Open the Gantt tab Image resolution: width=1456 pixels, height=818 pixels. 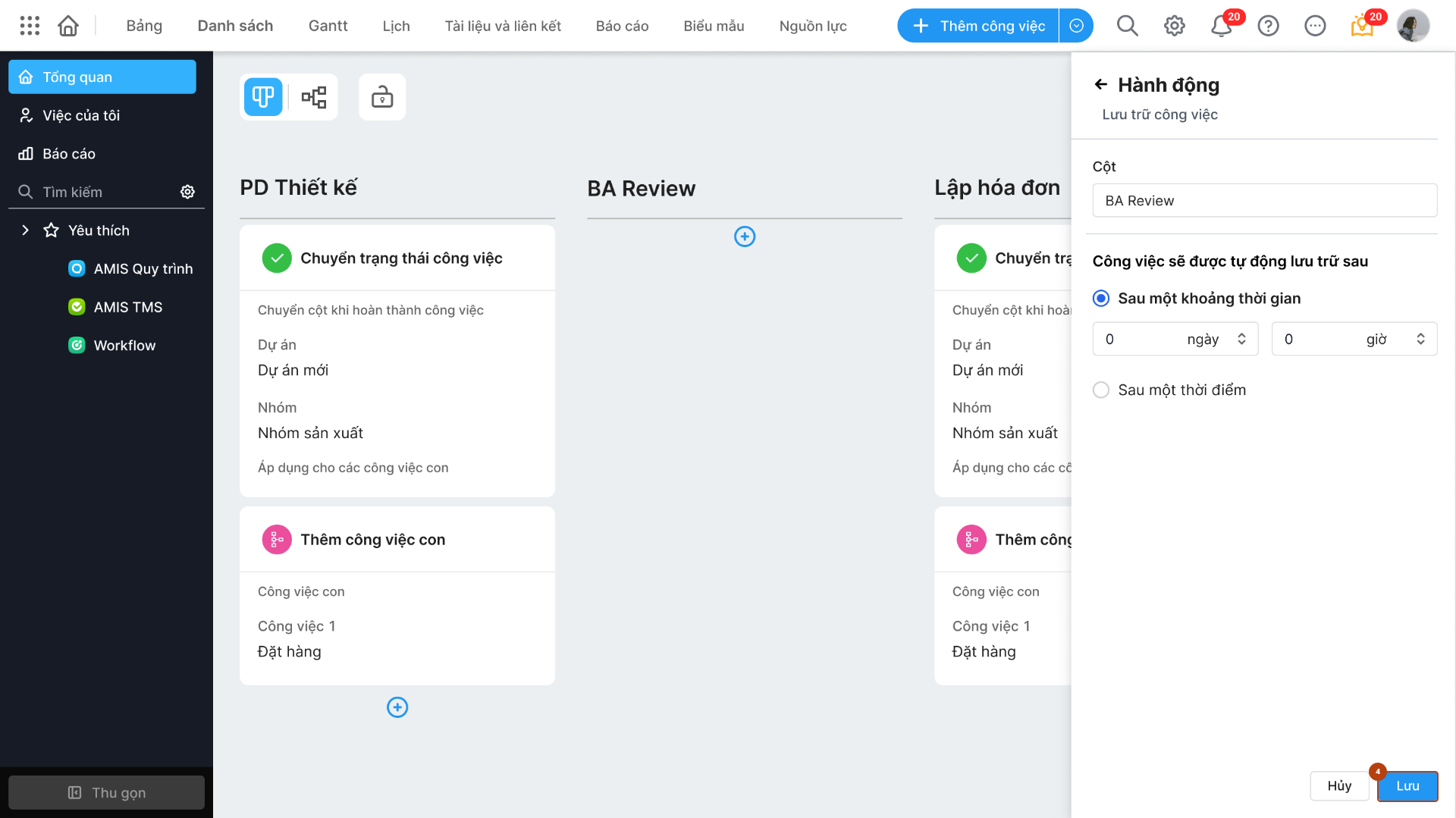(x=328, y=26)
